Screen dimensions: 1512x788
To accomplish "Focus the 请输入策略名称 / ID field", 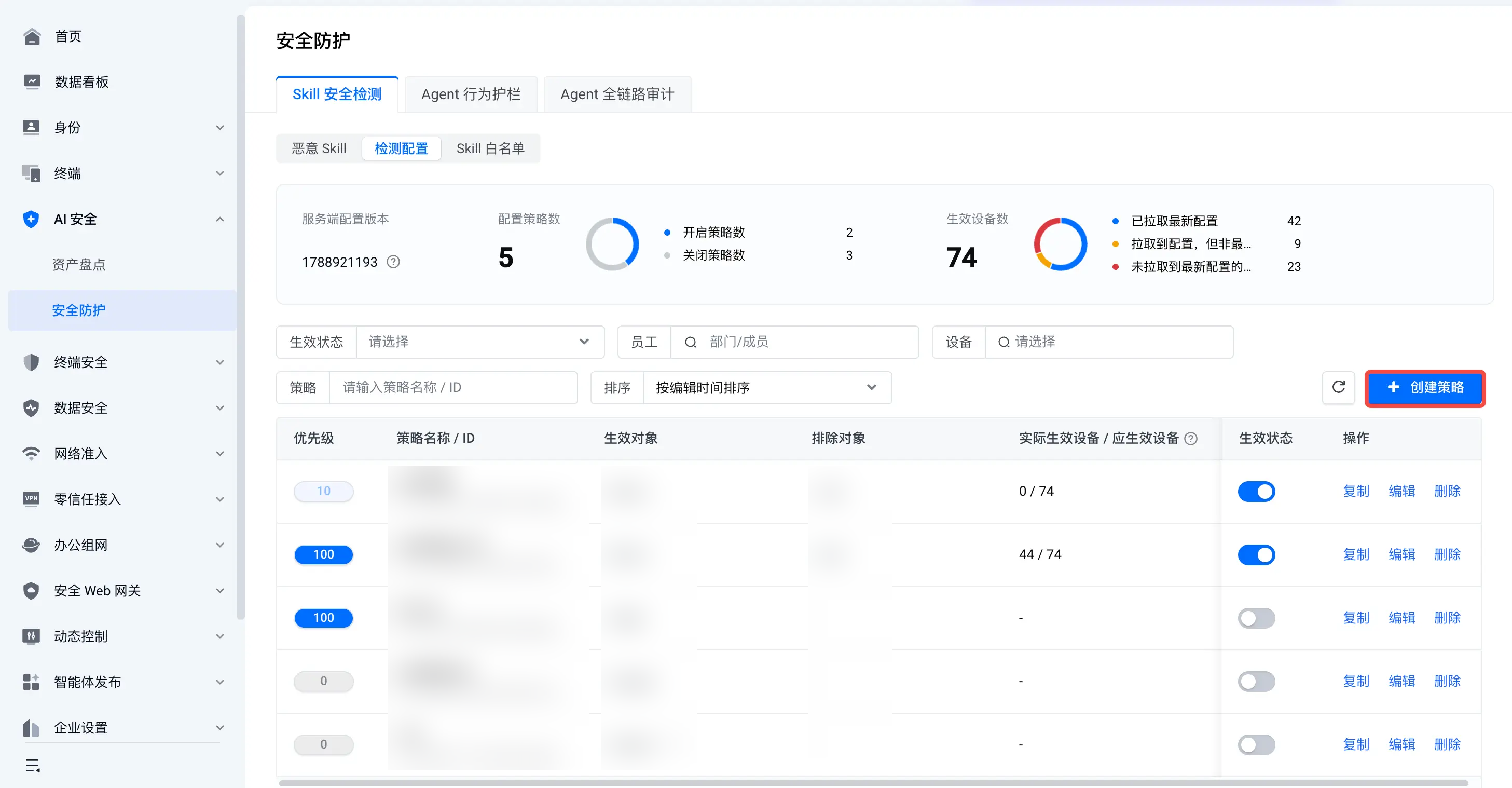I will pos(453,388).
